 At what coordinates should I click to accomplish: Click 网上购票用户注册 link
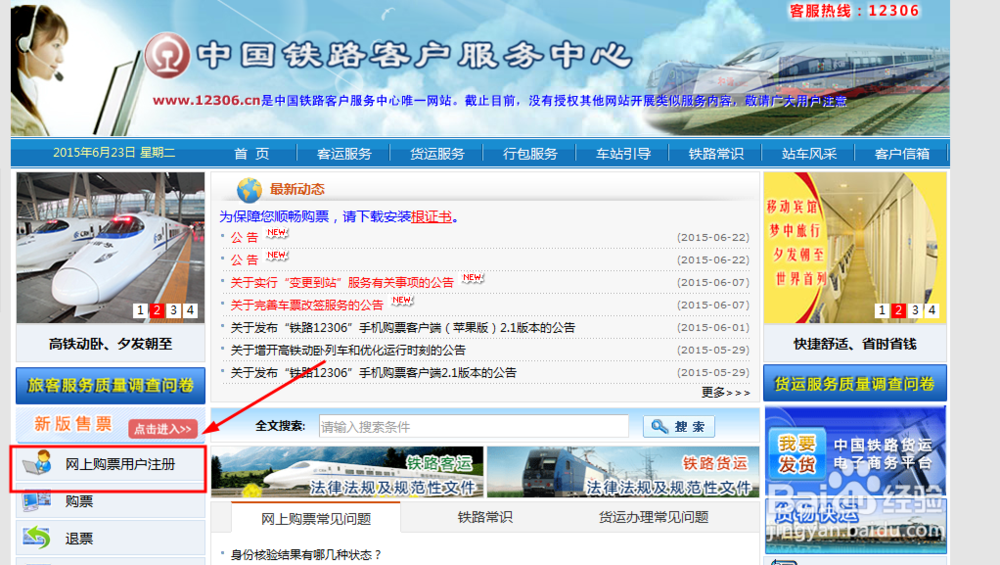pyautogui.click(x=120, y=464)
